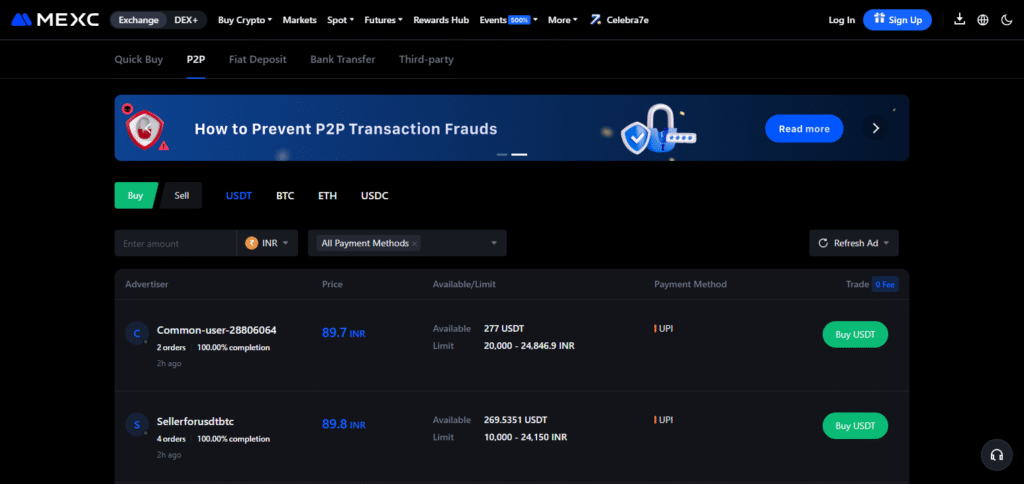This screenshot has height=484, width=1024.
Task: Select the USDC coin tab
Action: coord(374,195)
